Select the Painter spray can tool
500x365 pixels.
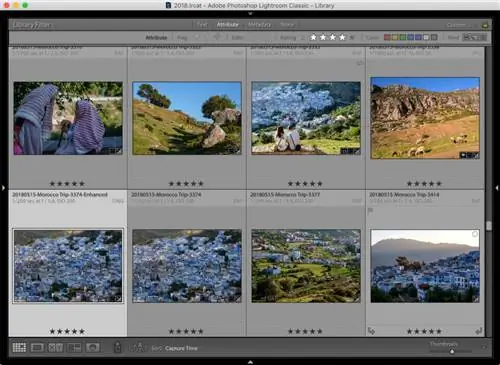[117, 347]
